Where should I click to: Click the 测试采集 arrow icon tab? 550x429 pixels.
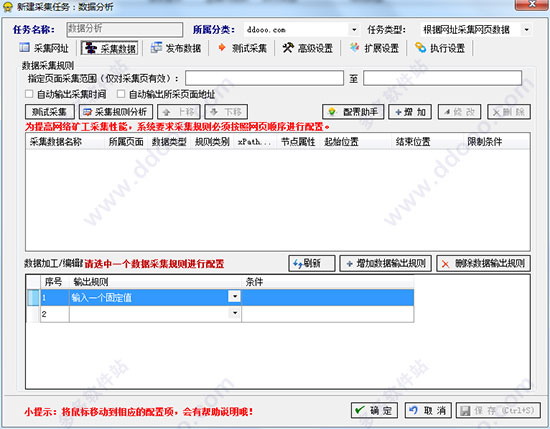tap(221, 47)
